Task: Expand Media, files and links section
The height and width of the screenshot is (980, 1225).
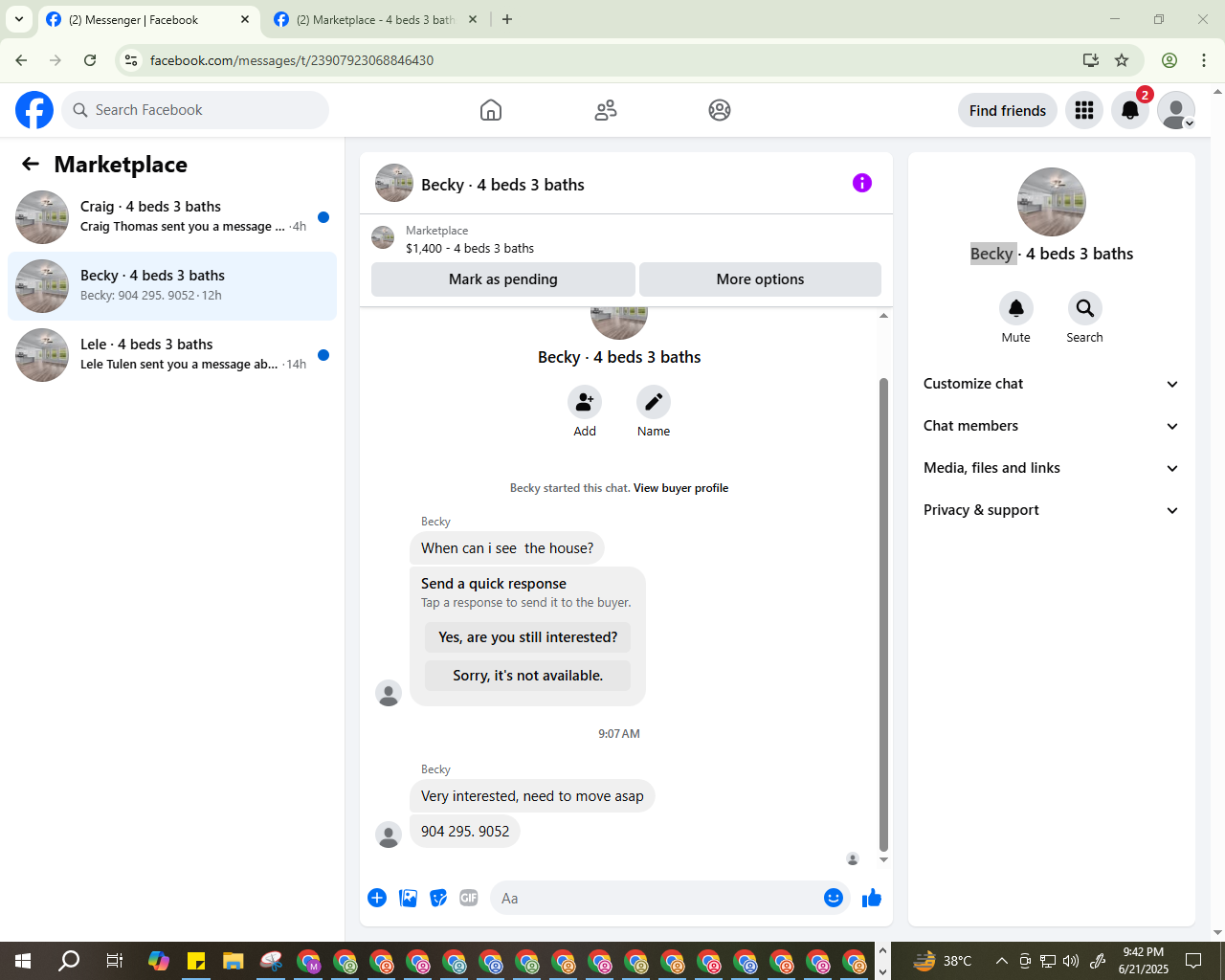Action: pos(1051,468)
